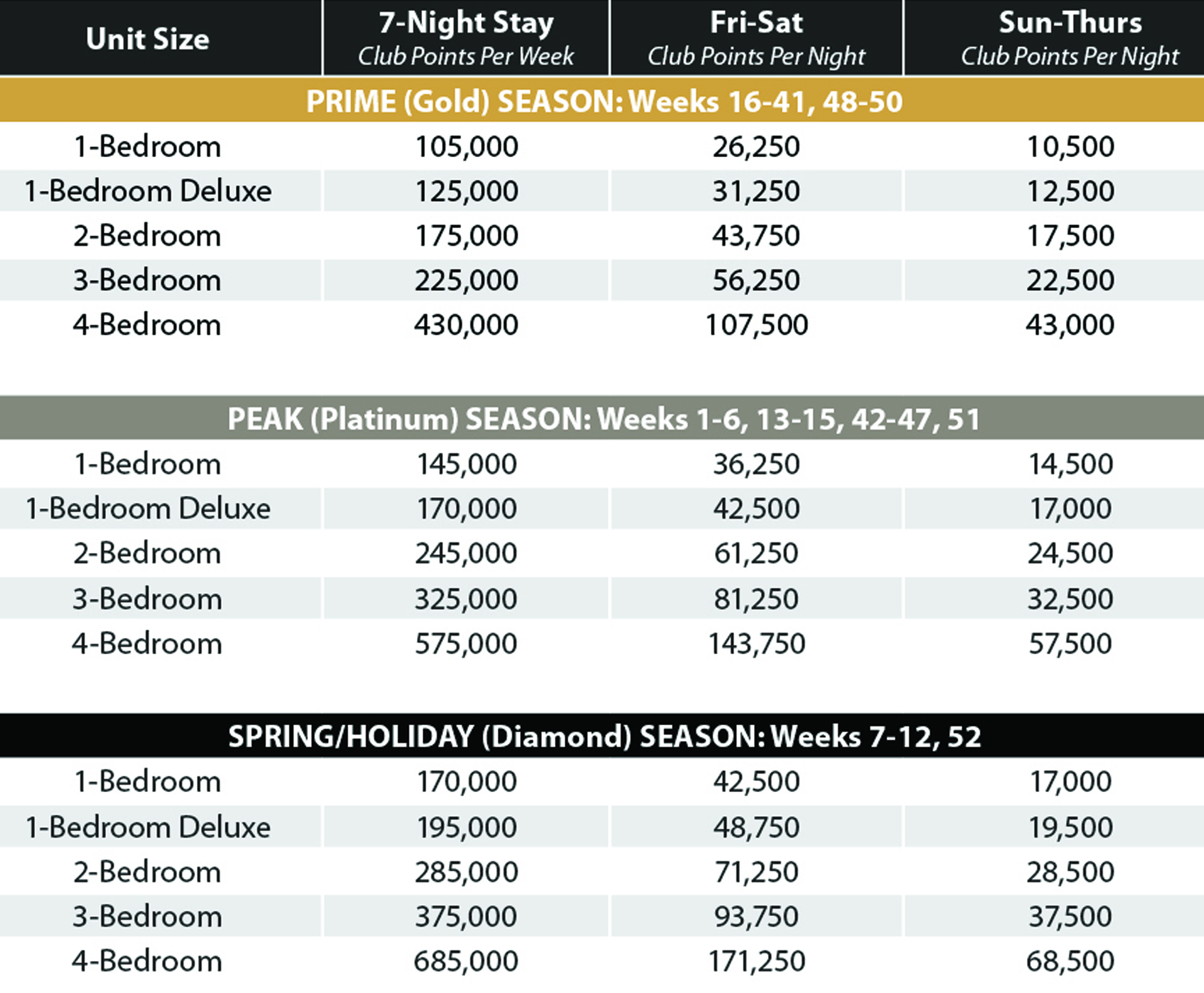Select the 145,000 Peak season cell
The width and height of the screenshot is (1204, 993).
pos(467,464)
